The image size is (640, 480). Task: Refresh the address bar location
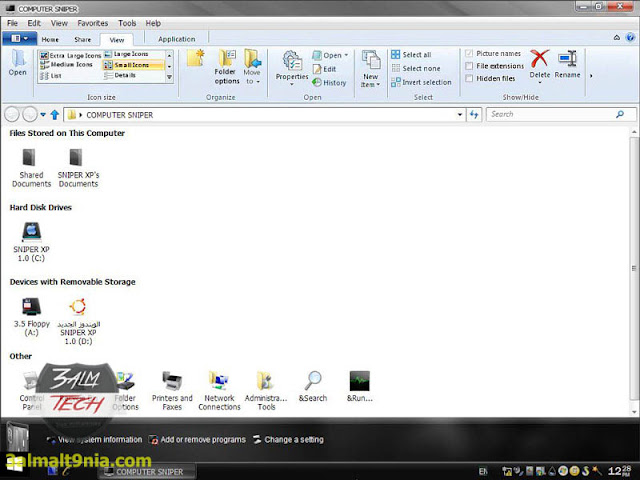point(474,115)
